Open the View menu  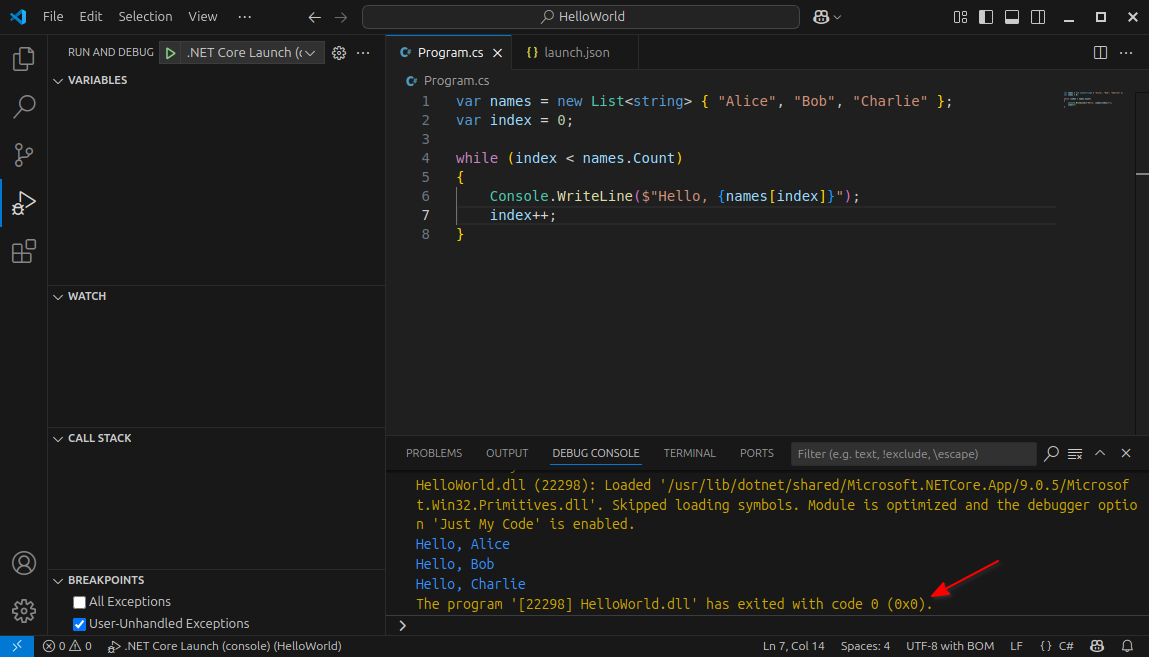(202, 17)
